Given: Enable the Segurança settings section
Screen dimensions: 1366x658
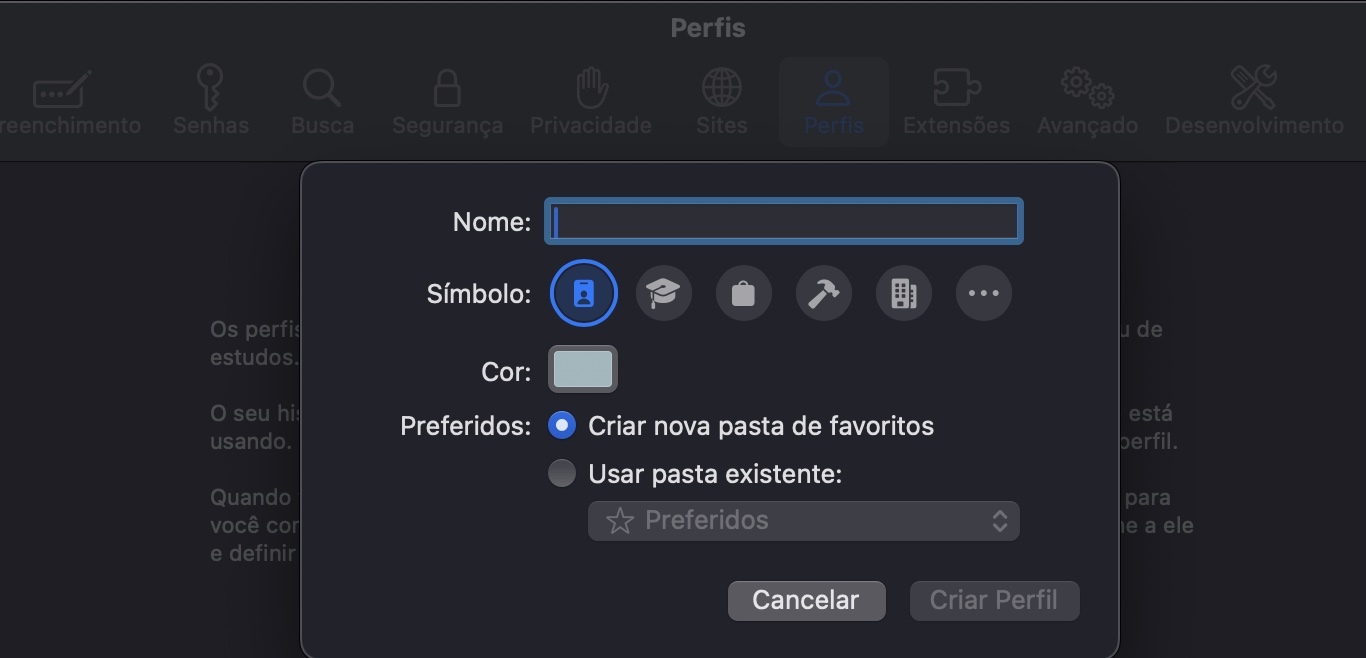Looking at the screenshot, I should pyautogui.click(x=446, y=100).
